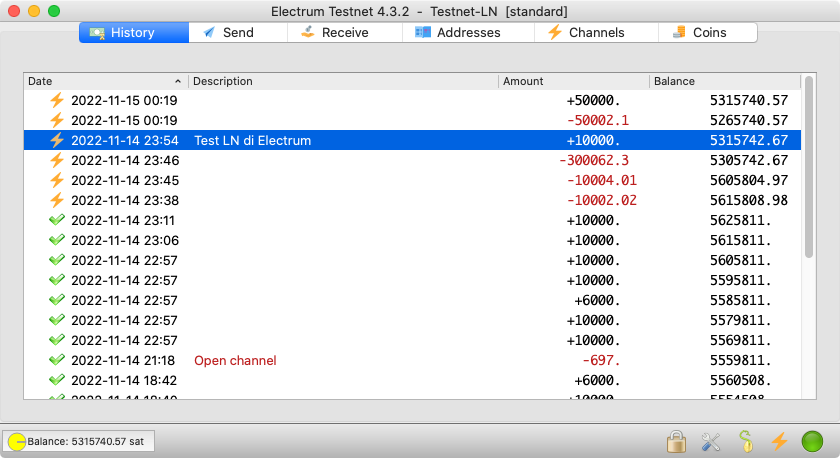Click the balance value 5315742.67
The height and width of the screenshot is (458, 840).
coord(749,140)
